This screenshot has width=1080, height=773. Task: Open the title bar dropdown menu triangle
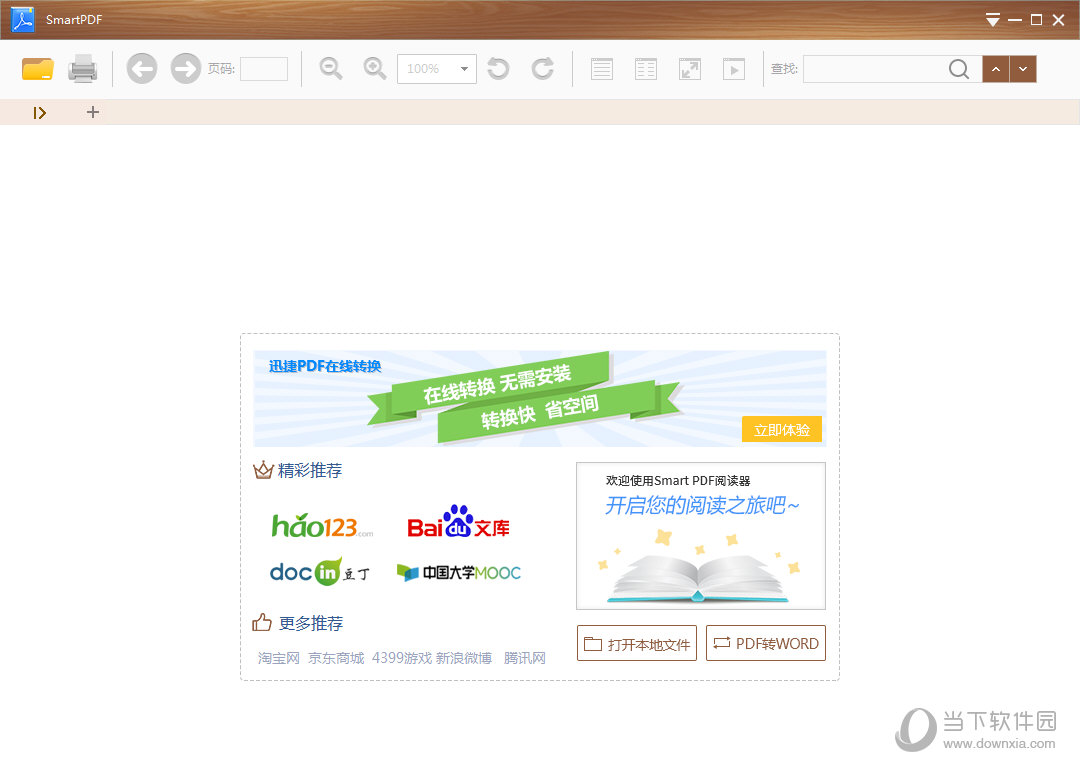click(993, 20)
